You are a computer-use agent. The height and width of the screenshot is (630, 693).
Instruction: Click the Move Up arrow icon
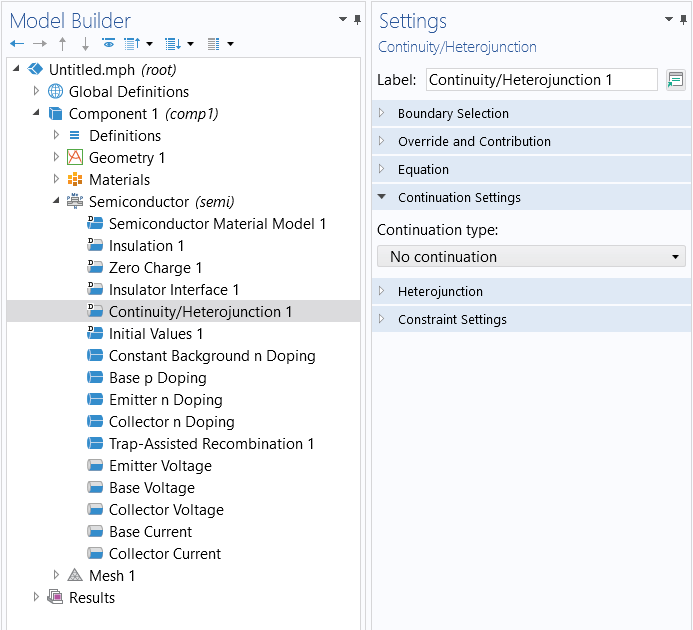(63, 43)
